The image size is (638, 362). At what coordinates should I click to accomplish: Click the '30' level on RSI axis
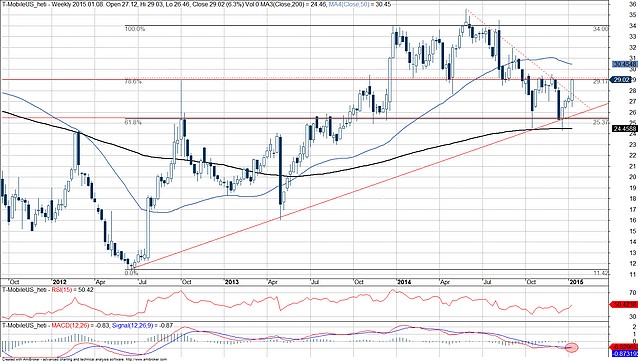pyautogui.click(x=632, y=316)
